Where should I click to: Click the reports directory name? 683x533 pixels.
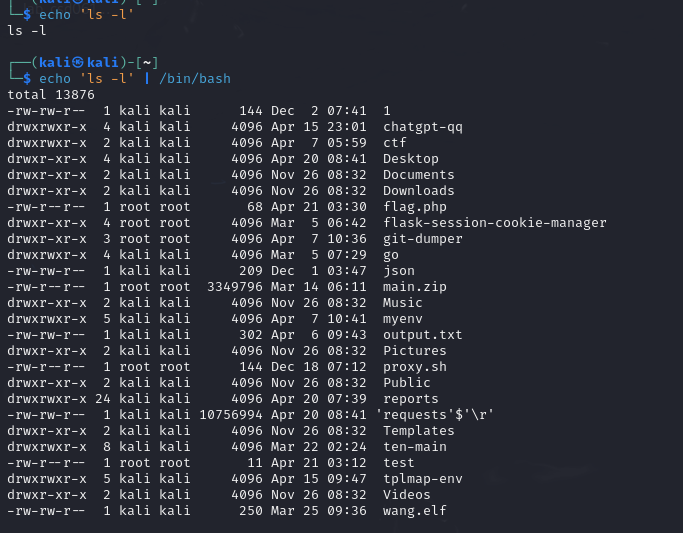410,399
